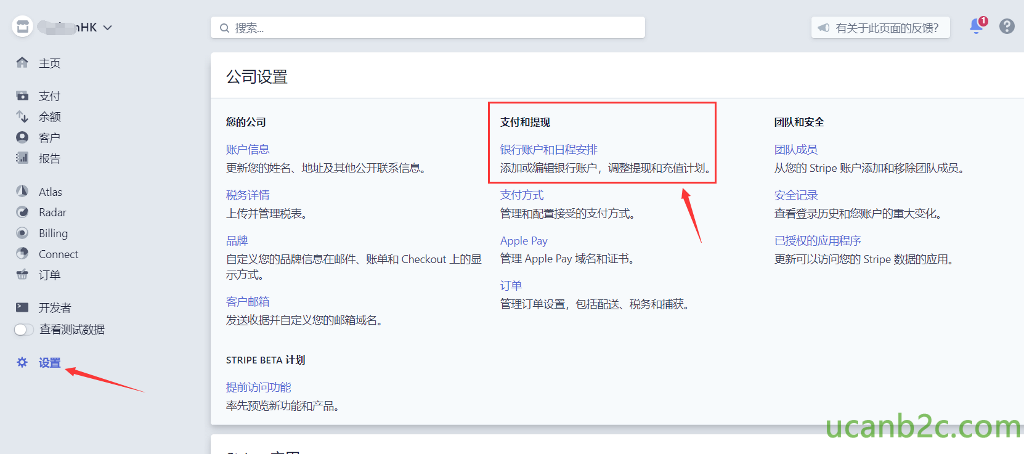Open the notifications bell
Viewport: 1024px width, 454px height.
tap(978, 25)
